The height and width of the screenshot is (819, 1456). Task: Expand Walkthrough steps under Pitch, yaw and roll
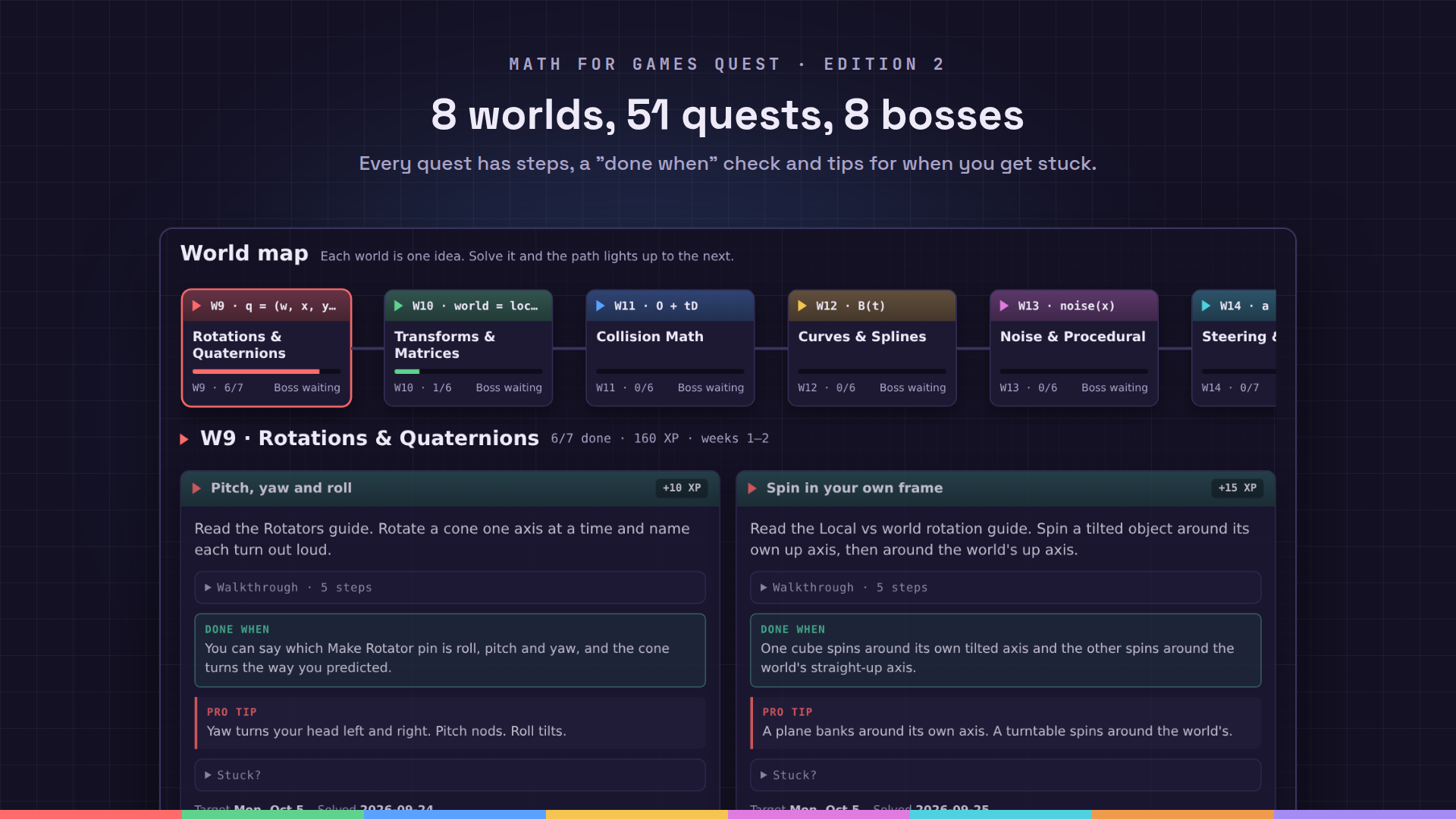tap(450, 588)
